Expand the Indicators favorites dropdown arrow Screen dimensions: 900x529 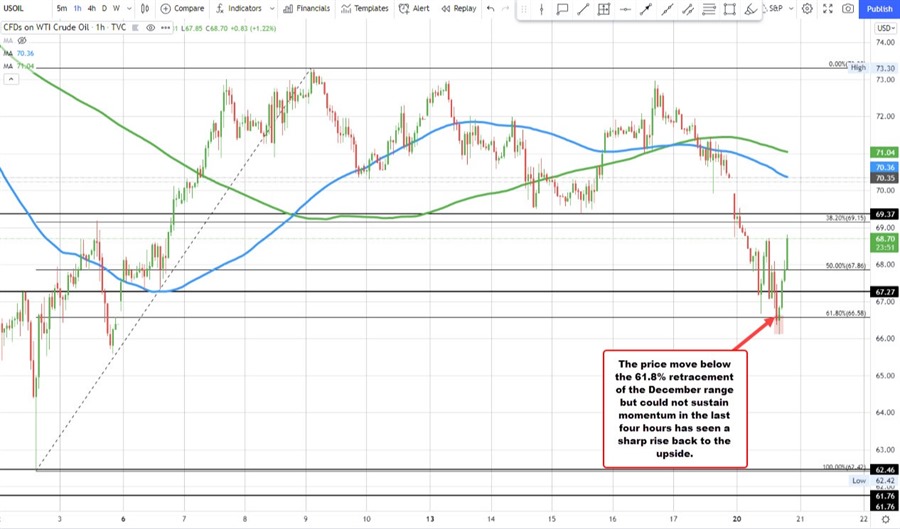tap(272, 9)
